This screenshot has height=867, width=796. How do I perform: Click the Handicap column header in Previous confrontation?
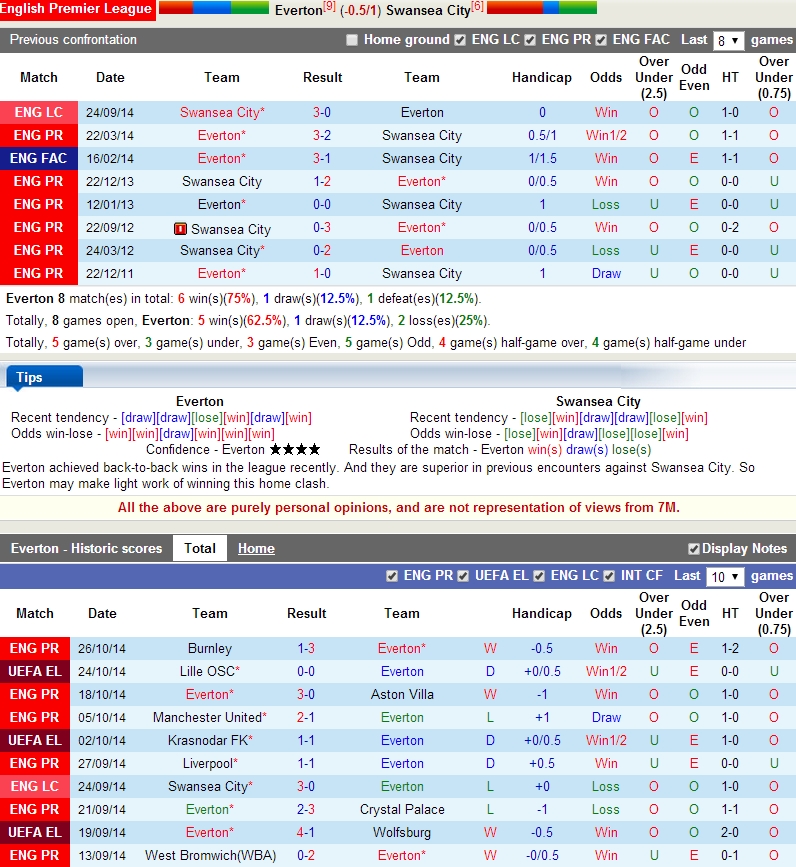[542, 77]
